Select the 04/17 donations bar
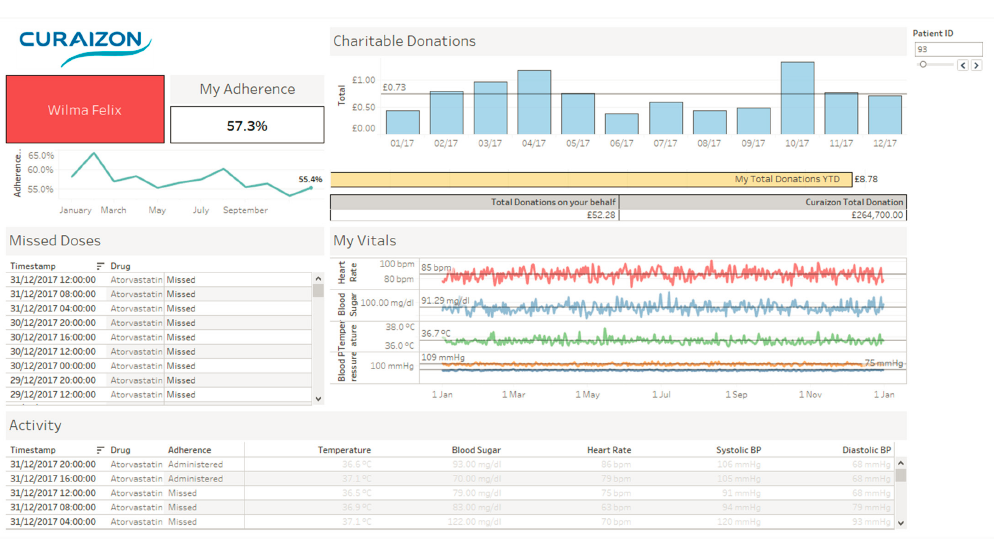994x554 pixels. [x=534, y=102]
